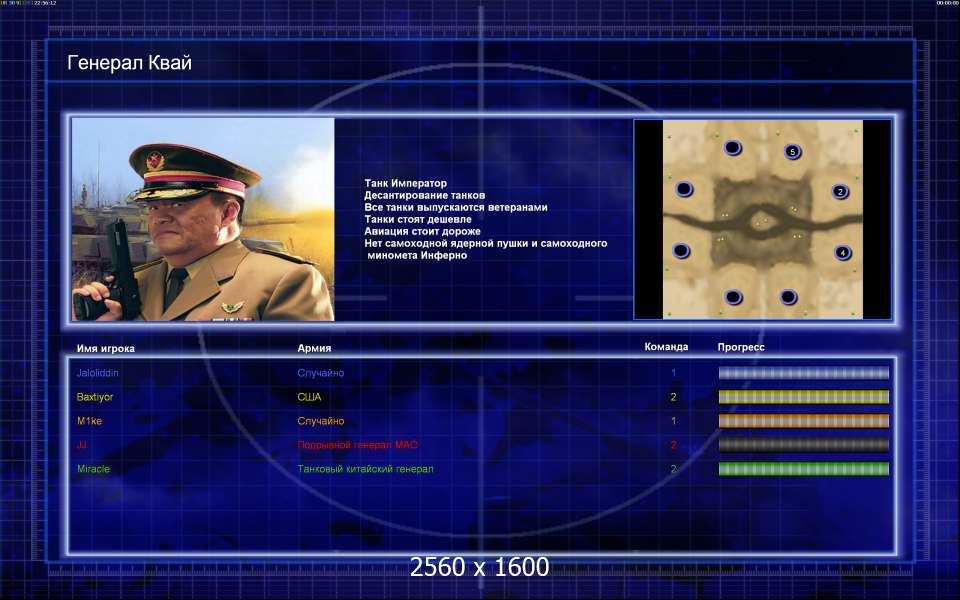This screenshot has width=960, height=600.
Task: Click the 'США' army for Baxtiyor
Action: [x=309, y=397]
